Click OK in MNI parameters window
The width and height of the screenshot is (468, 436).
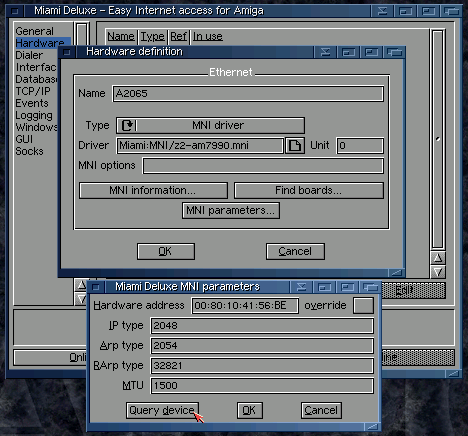250,410
